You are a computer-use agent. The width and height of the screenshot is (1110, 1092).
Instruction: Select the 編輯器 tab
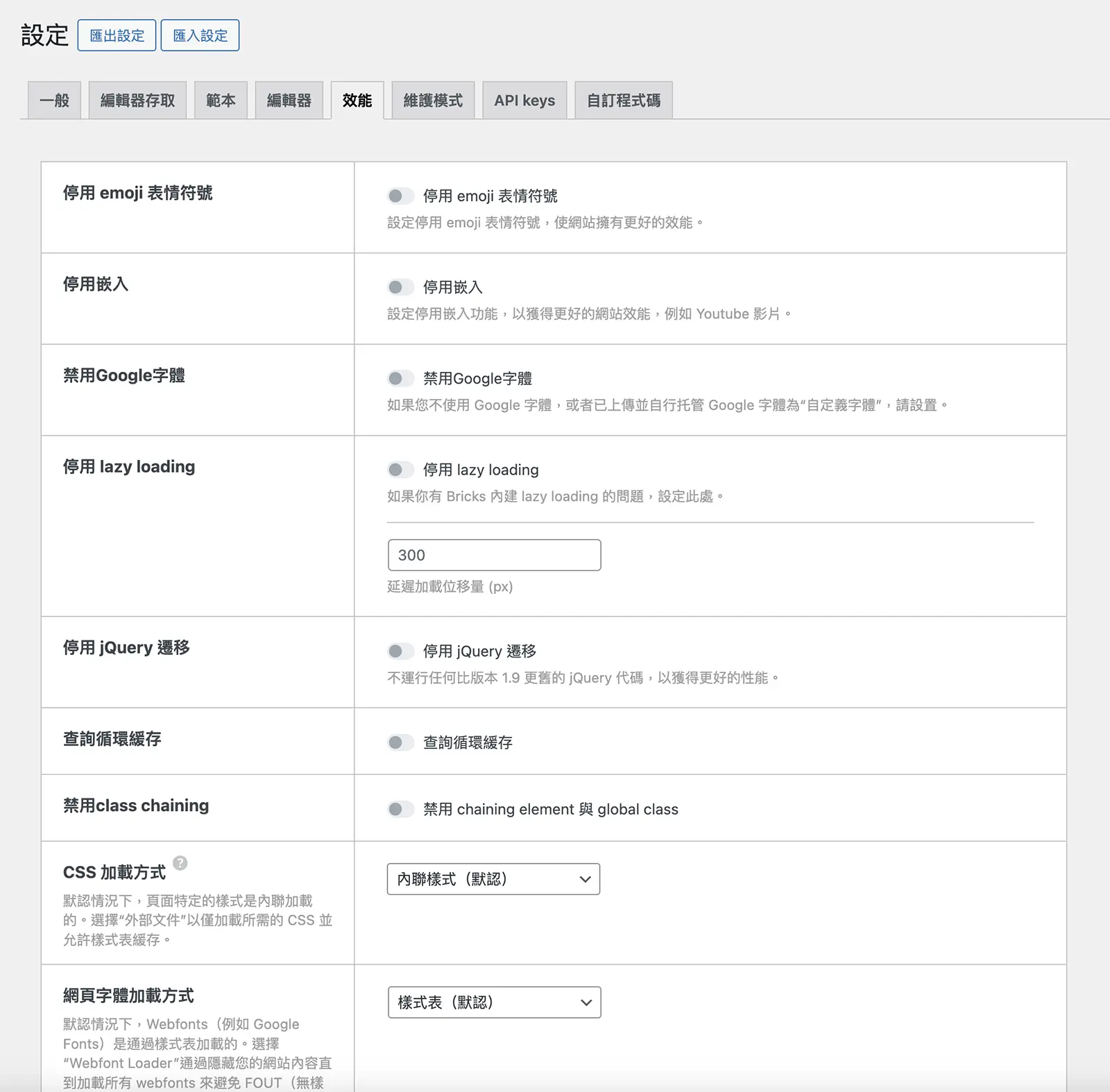tap(289, 101)
